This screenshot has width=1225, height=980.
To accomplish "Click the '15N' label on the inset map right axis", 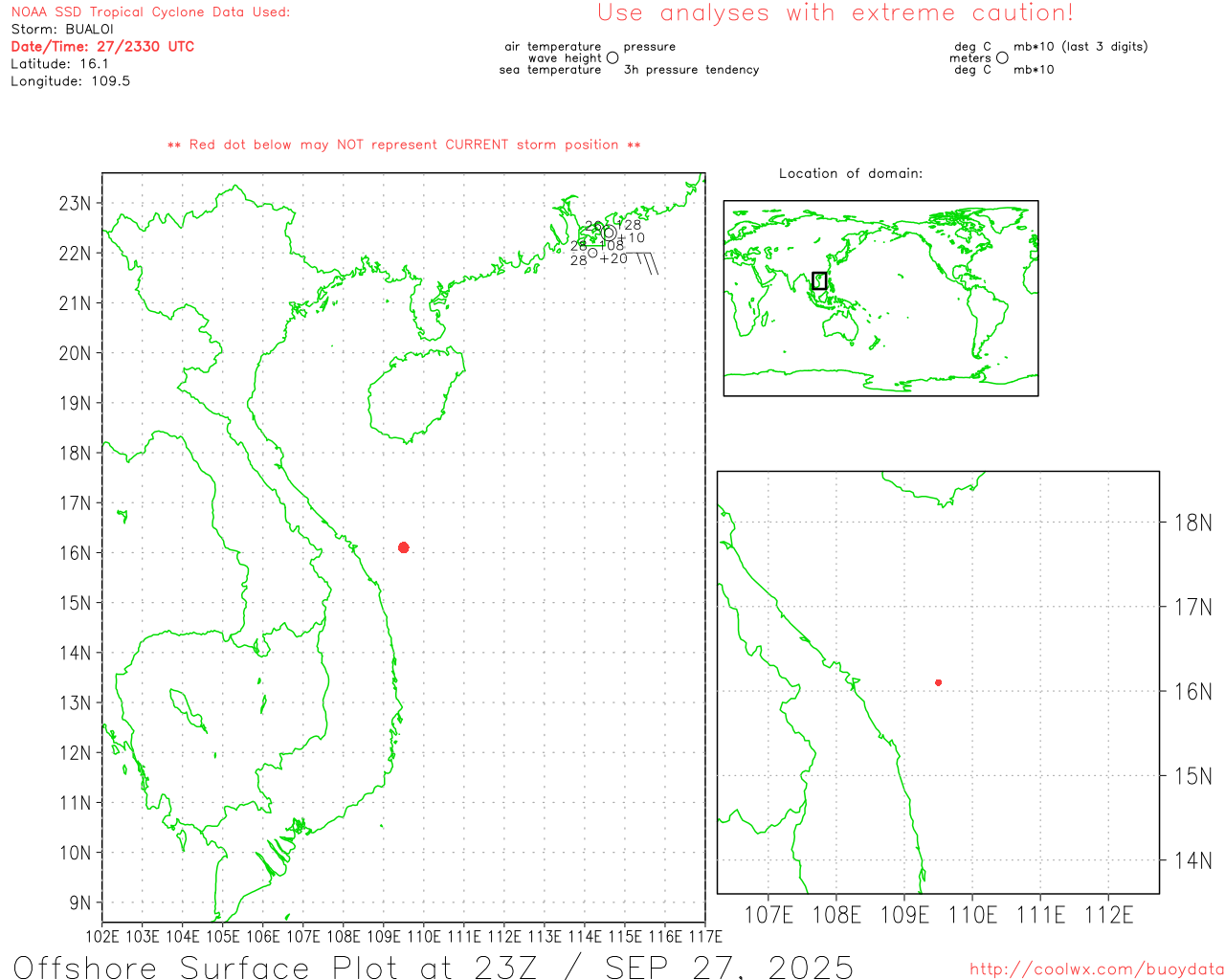I will click(x=1193, y=776).
